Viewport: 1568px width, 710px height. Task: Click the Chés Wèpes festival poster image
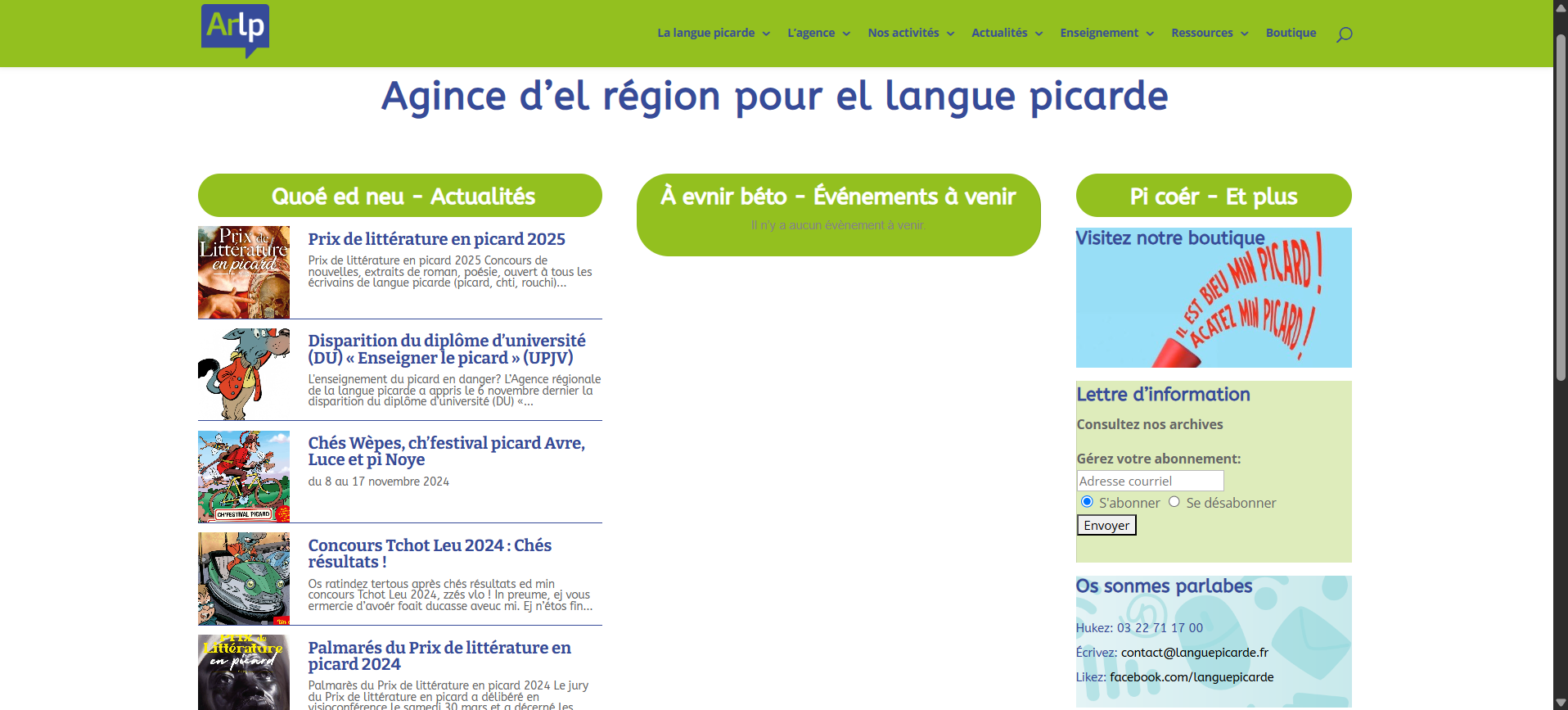pyautogui.click(x=244, y=477)
